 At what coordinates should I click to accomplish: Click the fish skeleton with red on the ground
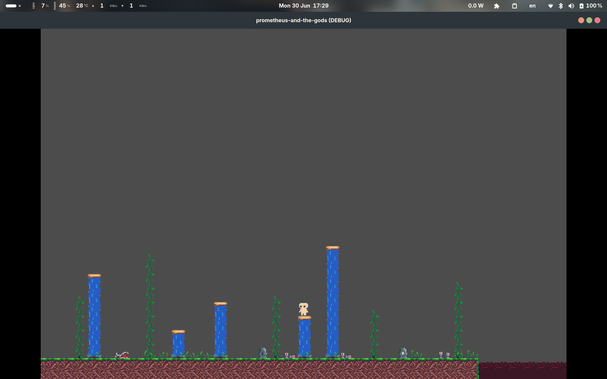click(122, 355)
